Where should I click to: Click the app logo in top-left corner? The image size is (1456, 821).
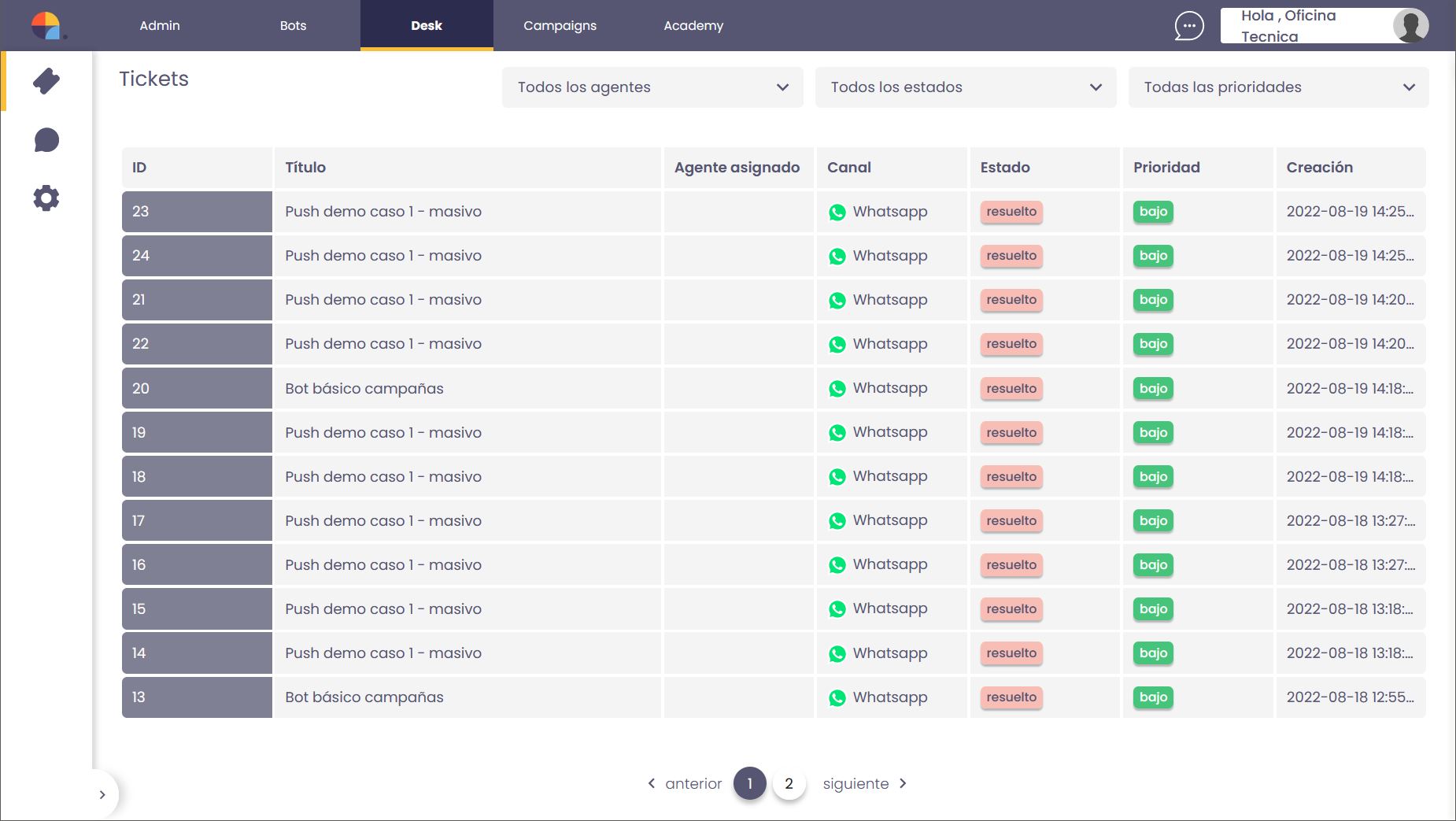tap(46, 26)
